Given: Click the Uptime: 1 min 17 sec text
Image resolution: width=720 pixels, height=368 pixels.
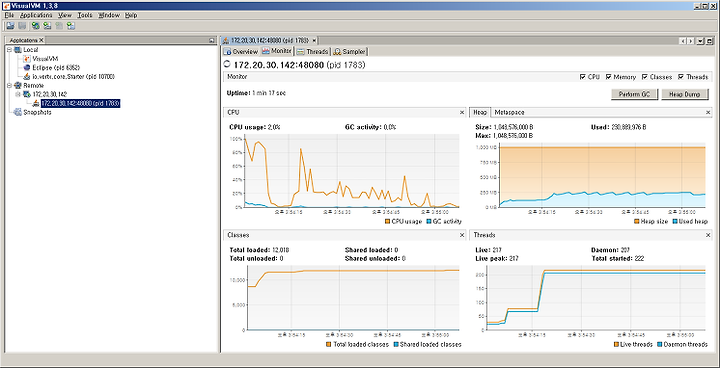Looking at the screenshot, I should tap(256, 93).
